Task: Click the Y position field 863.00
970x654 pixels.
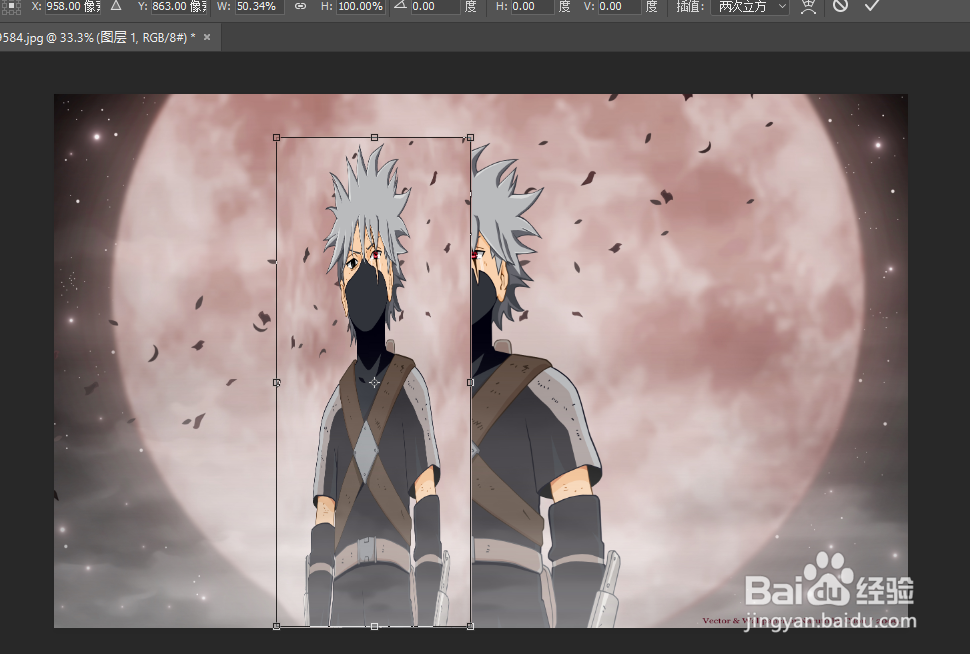Action: click(179, 6)
